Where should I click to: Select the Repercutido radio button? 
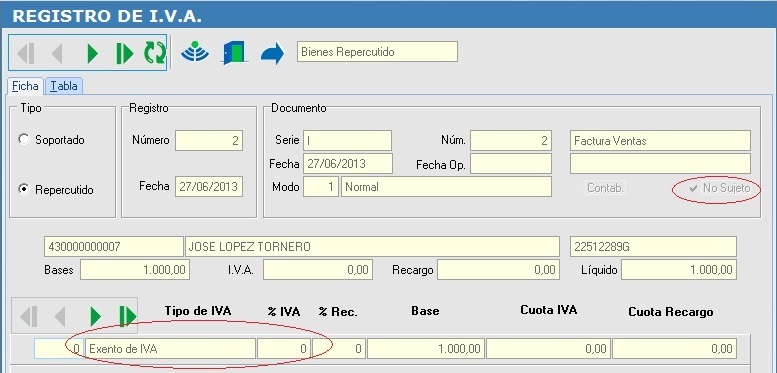click(23, 189)
